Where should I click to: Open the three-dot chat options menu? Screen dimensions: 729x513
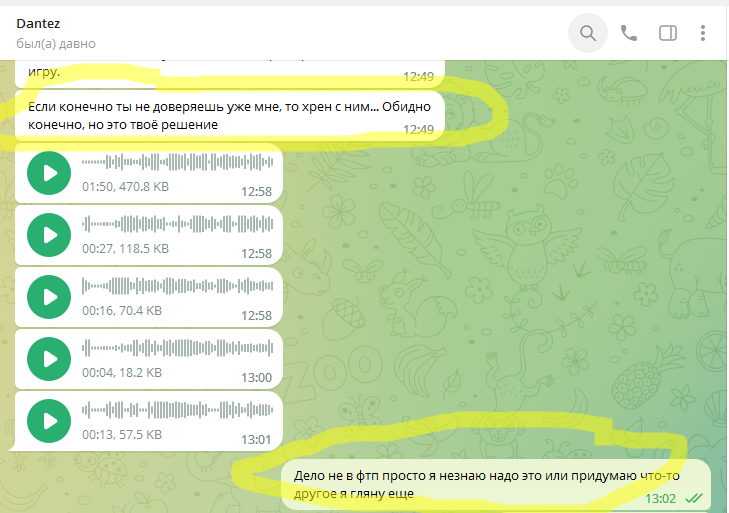point(707,33)
